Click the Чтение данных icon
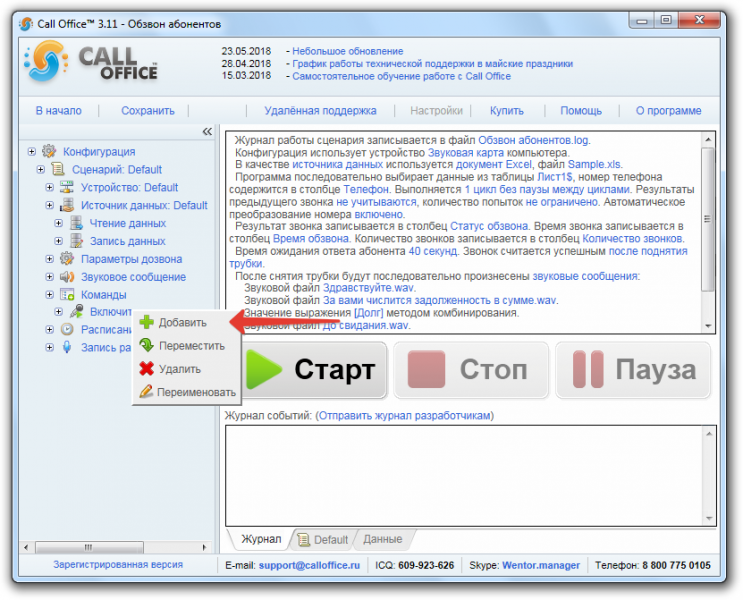Screen dimensions: 743x600 coord(76,223)
